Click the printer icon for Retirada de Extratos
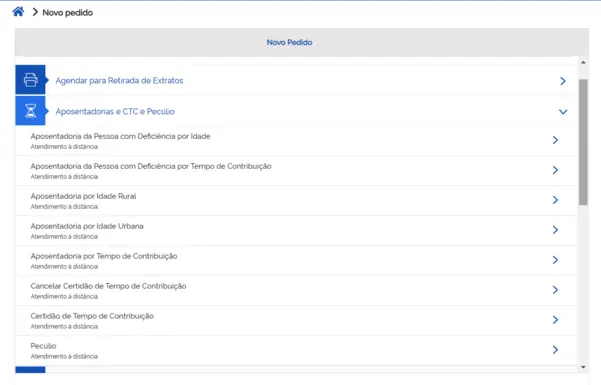 (30, 80)
